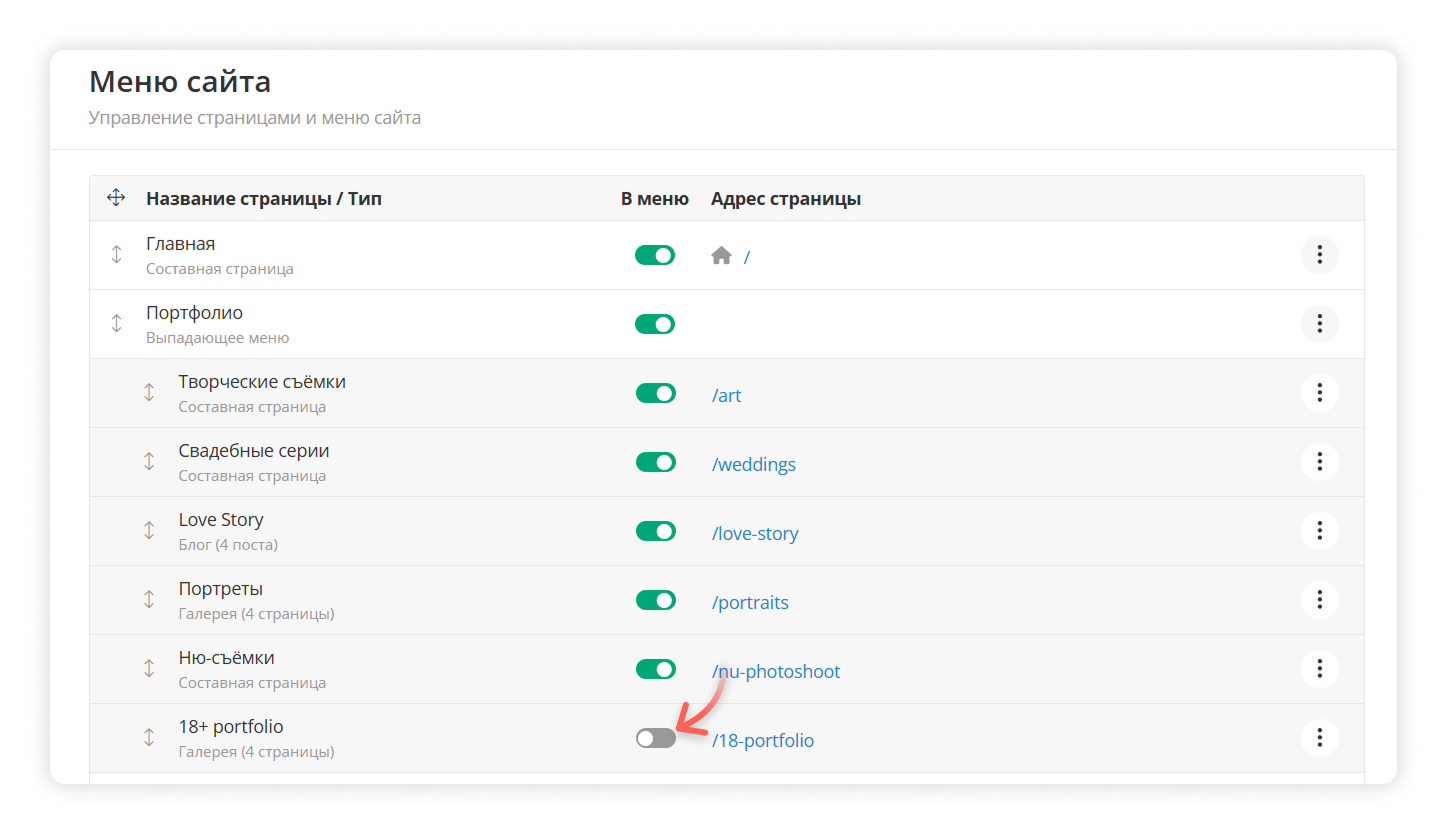Click the /18-portfolio address link

pos(762,741)
